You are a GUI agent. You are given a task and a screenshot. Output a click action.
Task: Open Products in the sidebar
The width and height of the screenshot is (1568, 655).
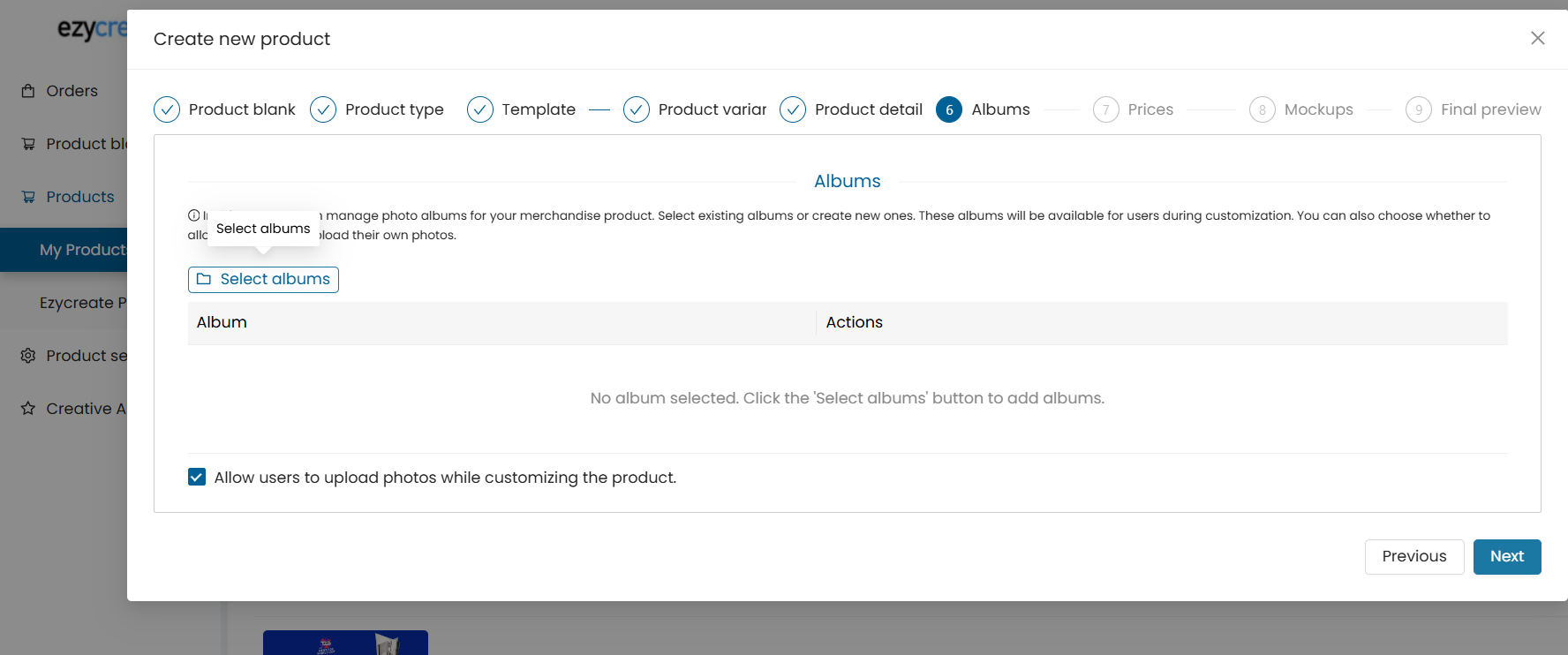coord(79,197)
